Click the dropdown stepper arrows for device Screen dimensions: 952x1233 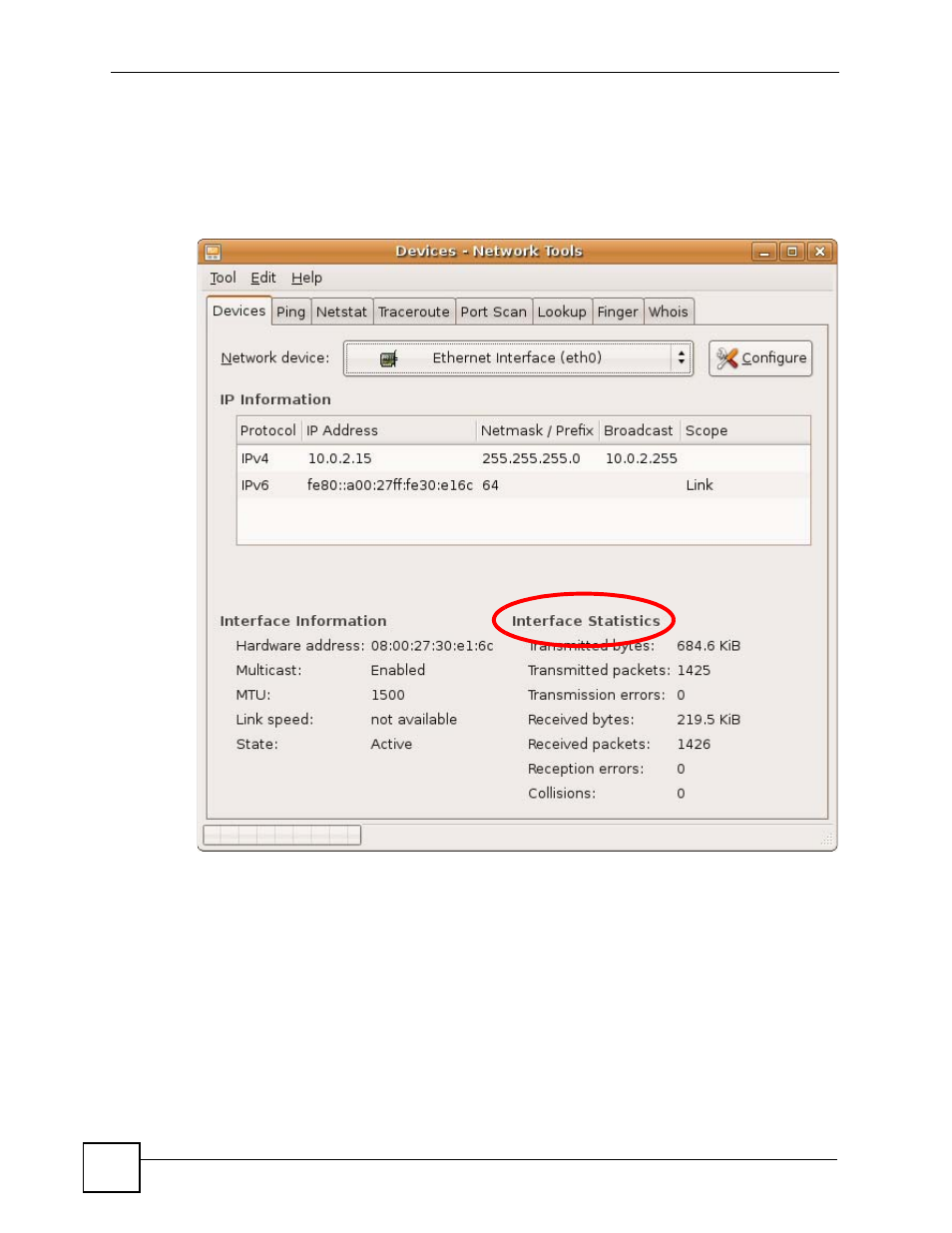coord(682,358)
